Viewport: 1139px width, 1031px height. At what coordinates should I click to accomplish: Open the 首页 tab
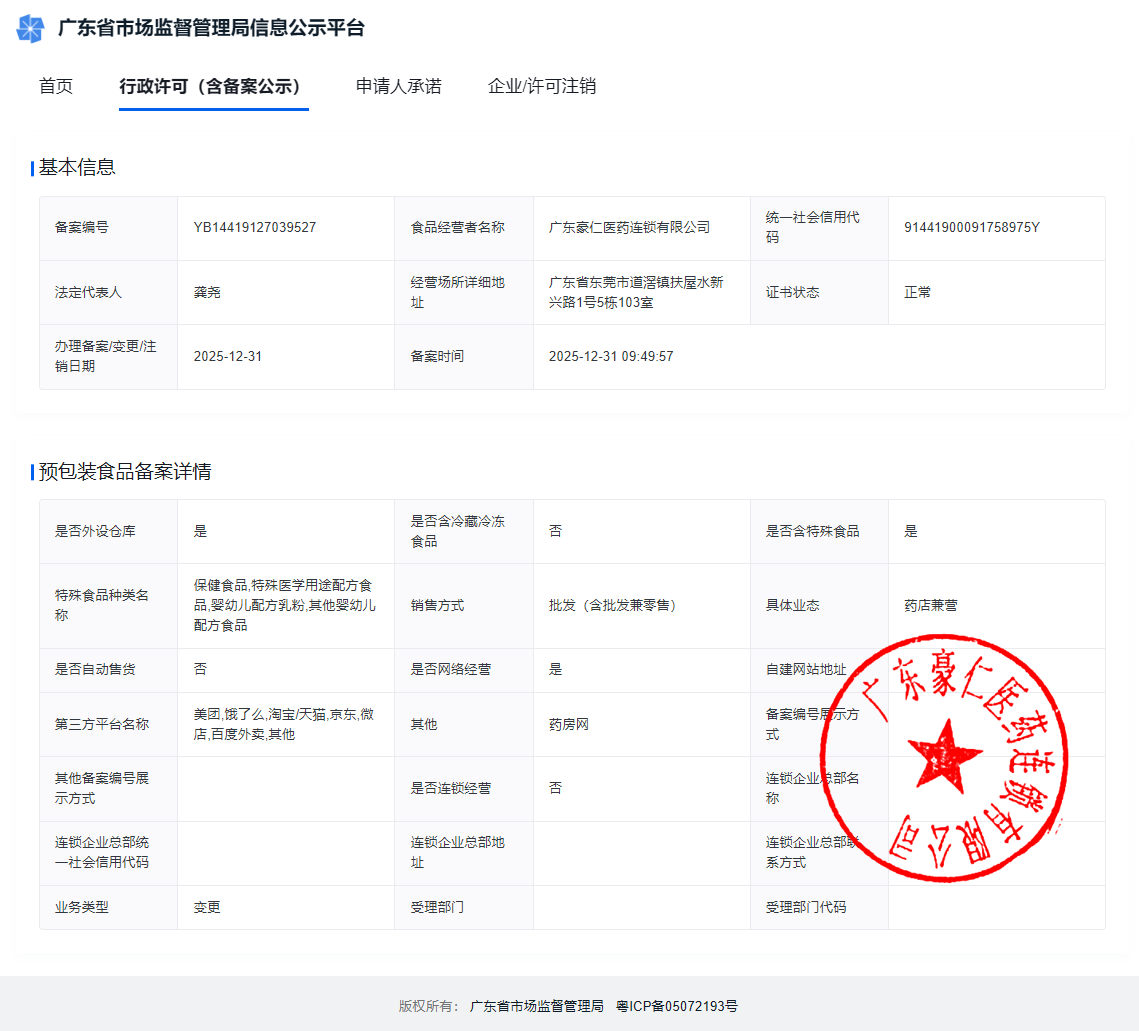[56, 86]
